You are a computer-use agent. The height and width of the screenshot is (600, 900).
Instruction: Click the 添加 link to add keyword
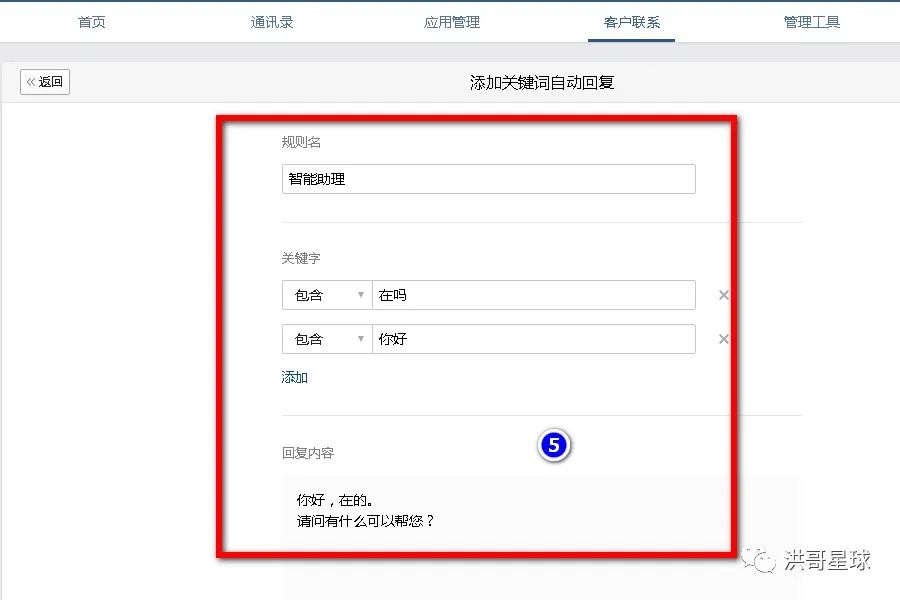tap(294, 377)
